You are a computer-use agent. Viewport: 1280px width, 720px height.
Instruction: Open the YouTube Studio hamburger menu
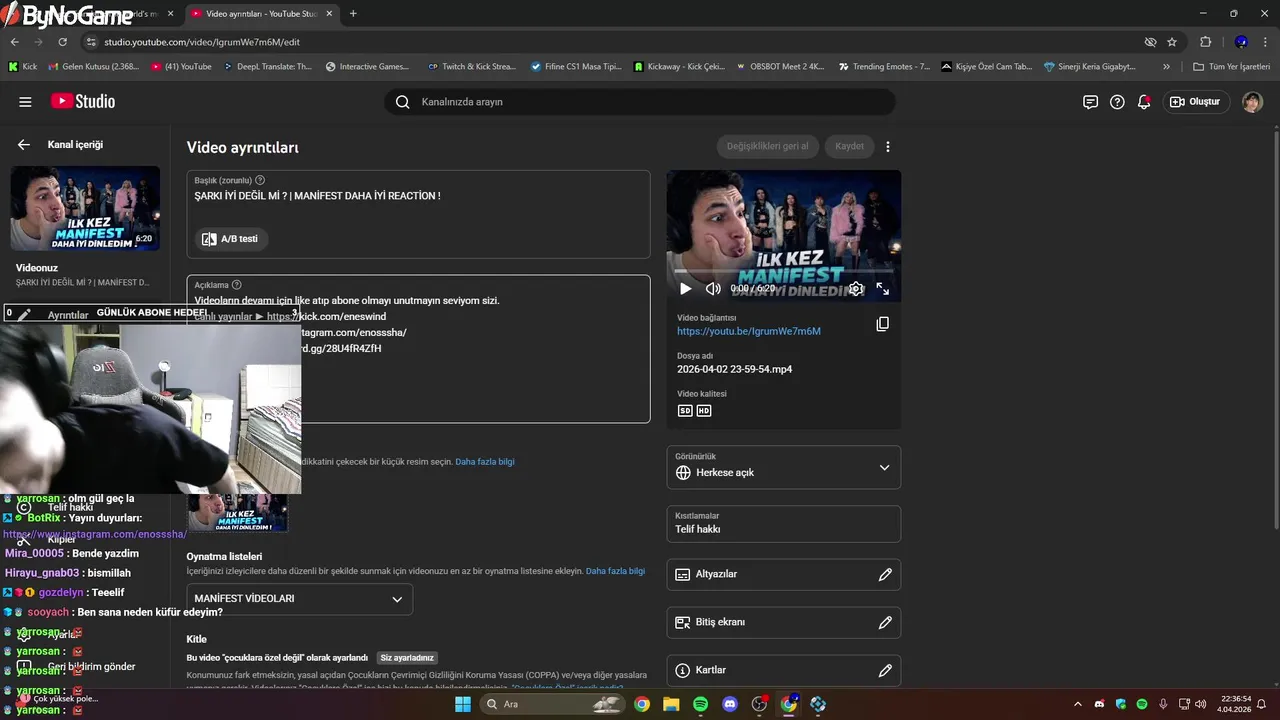[x=25, y=102]
